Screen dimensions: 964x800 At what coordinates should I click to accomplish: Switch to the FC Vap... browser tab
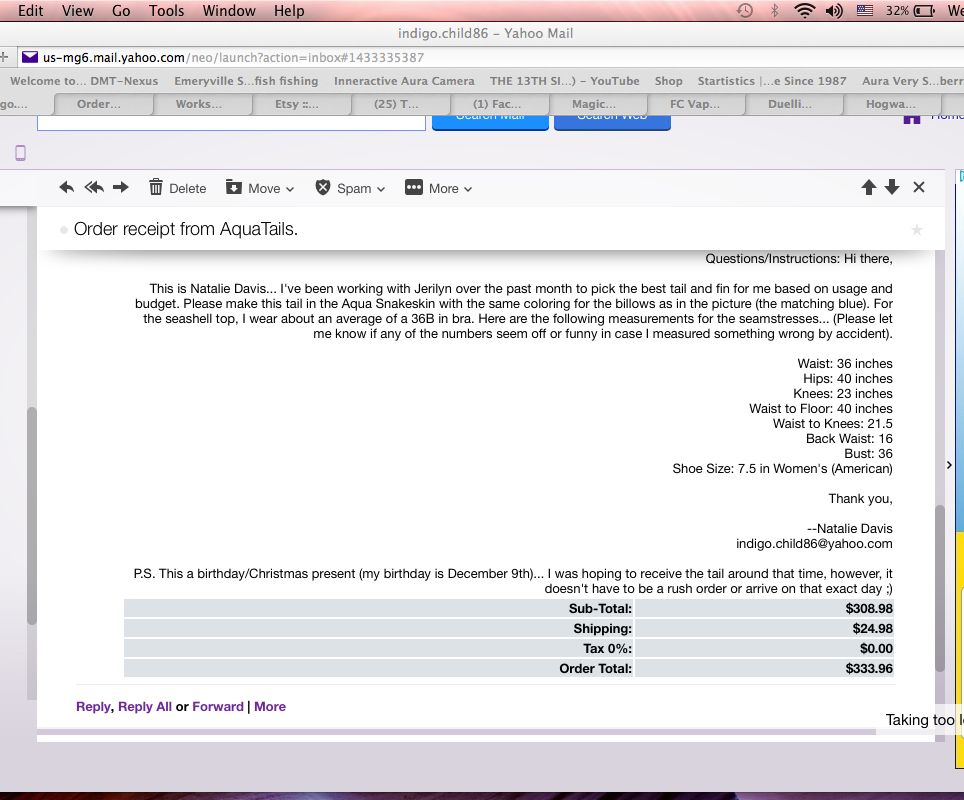pos(695,104)
